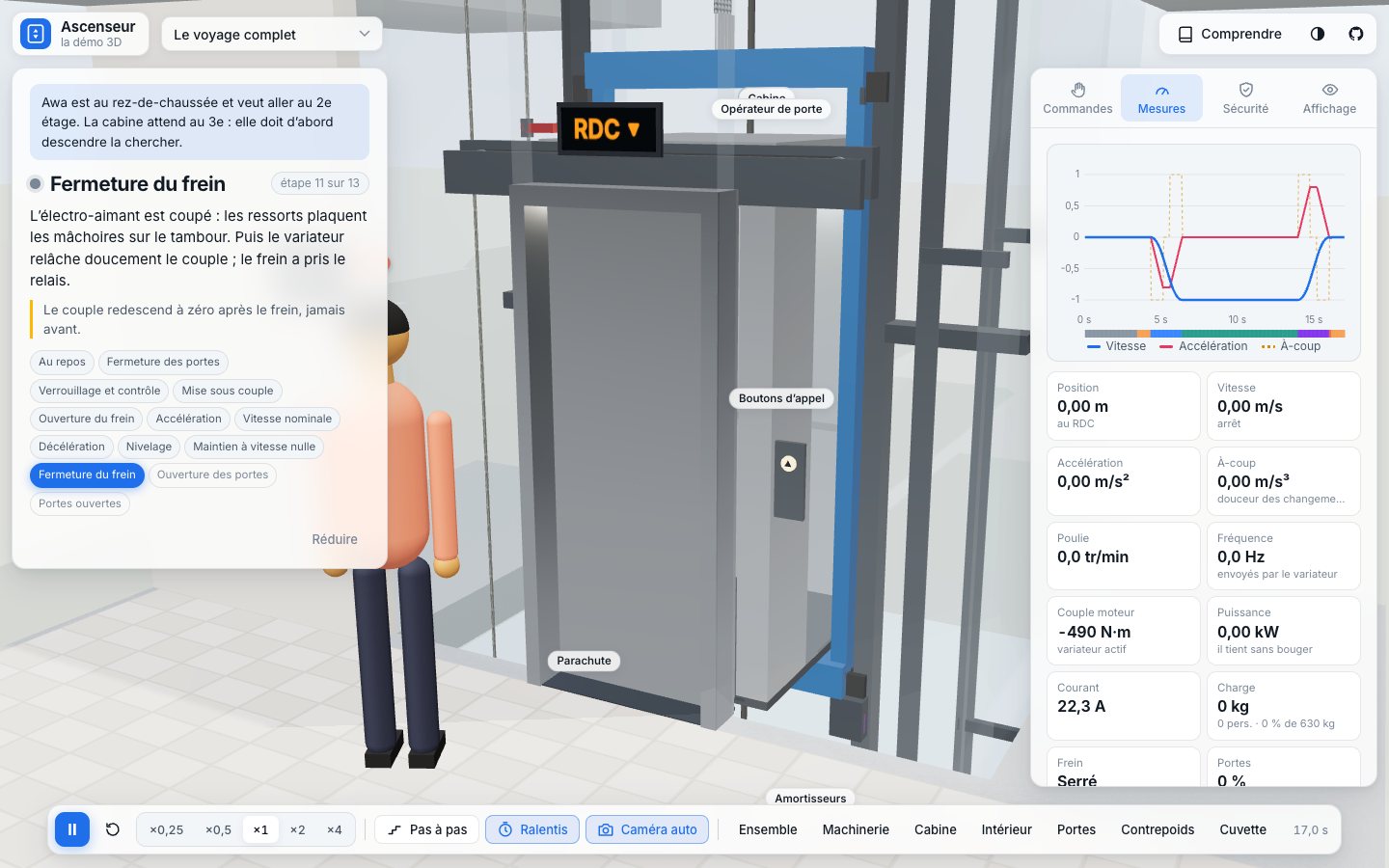Image resolution: width=1389 pixels, height=868 pixels.
Task: Toggle the Ralentis slow-motion option
Action: coord(532,829)
